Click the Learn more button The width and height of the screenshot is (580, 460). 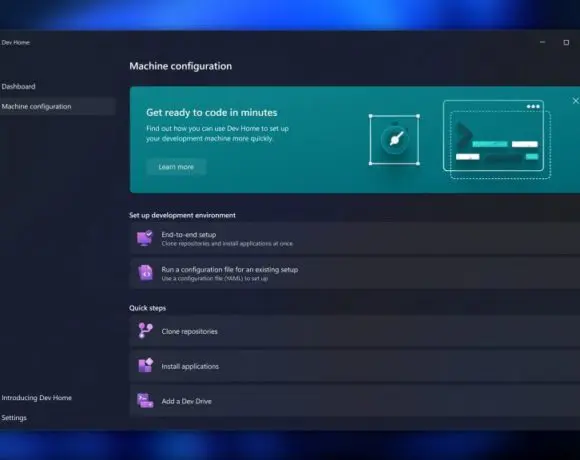(176, 167)
